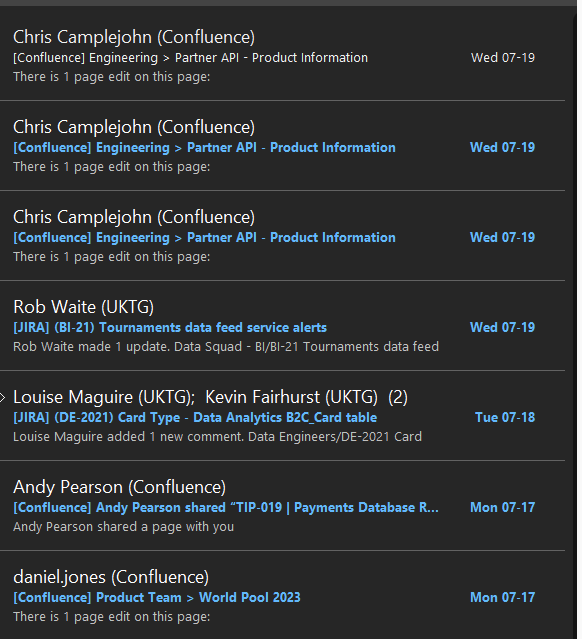Click page edit preview under World Pool 2023
582x639 pixels.
[112, 617]
